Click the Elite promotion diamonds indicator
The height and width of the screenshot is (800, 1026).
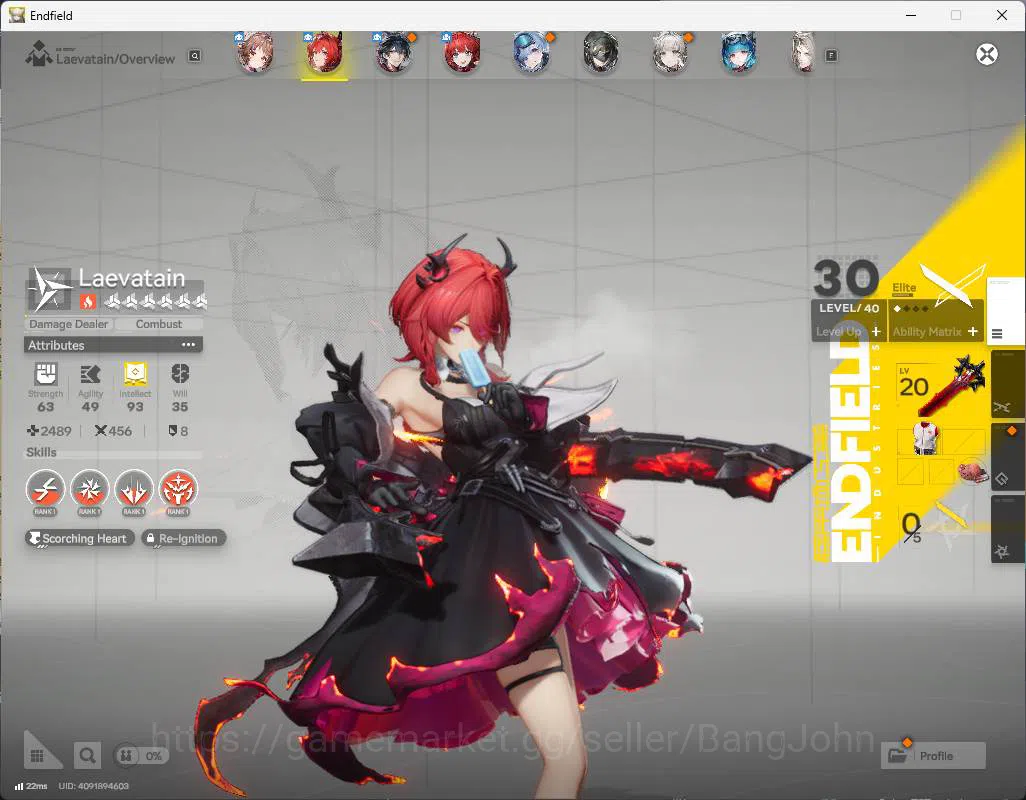[x=911, y=308]
